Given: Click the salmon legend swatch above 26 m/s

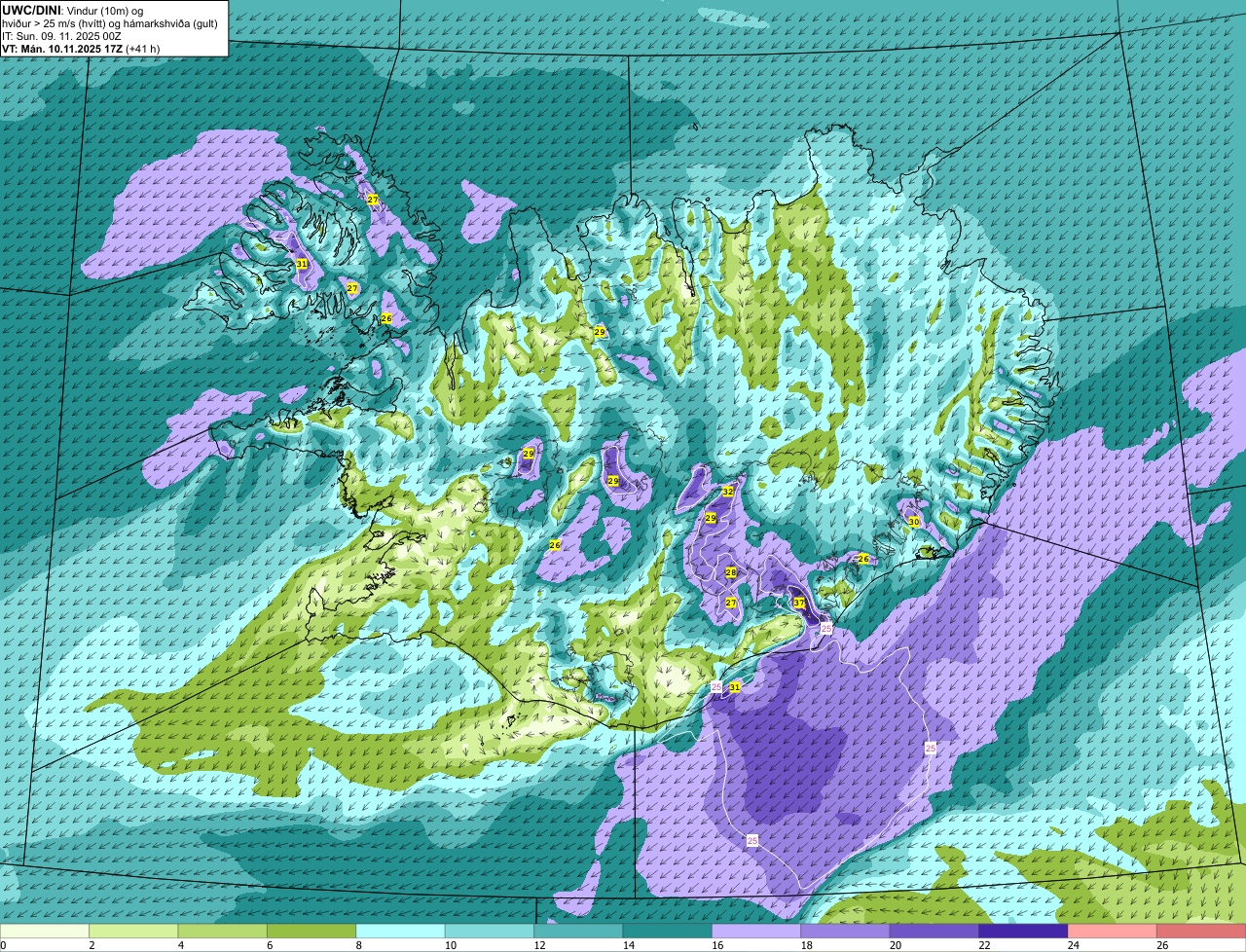Looking at the screenshot, I should tap(1201, 931).
